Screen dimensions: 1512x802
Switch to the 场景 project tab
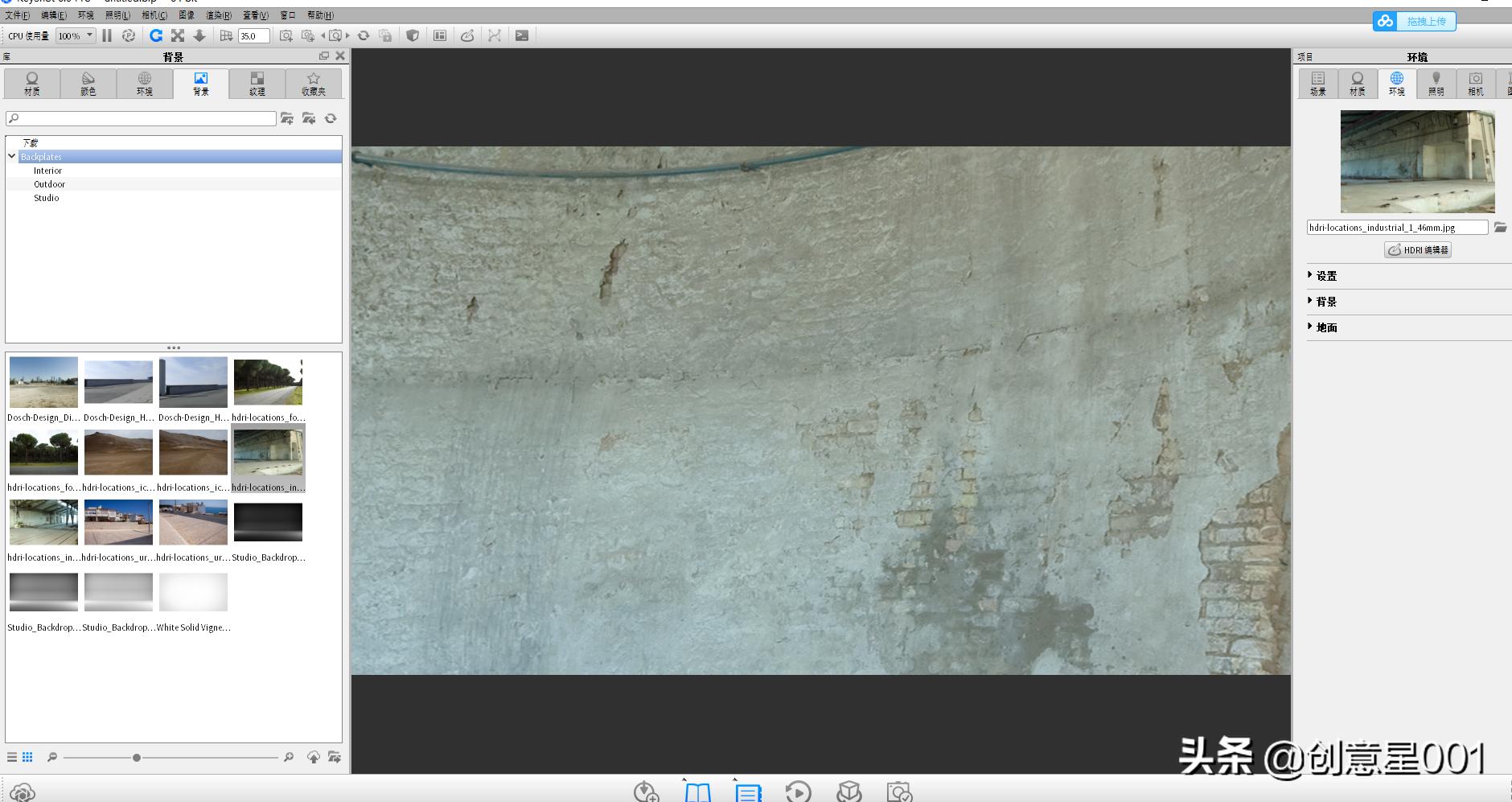coord(1318,84)
